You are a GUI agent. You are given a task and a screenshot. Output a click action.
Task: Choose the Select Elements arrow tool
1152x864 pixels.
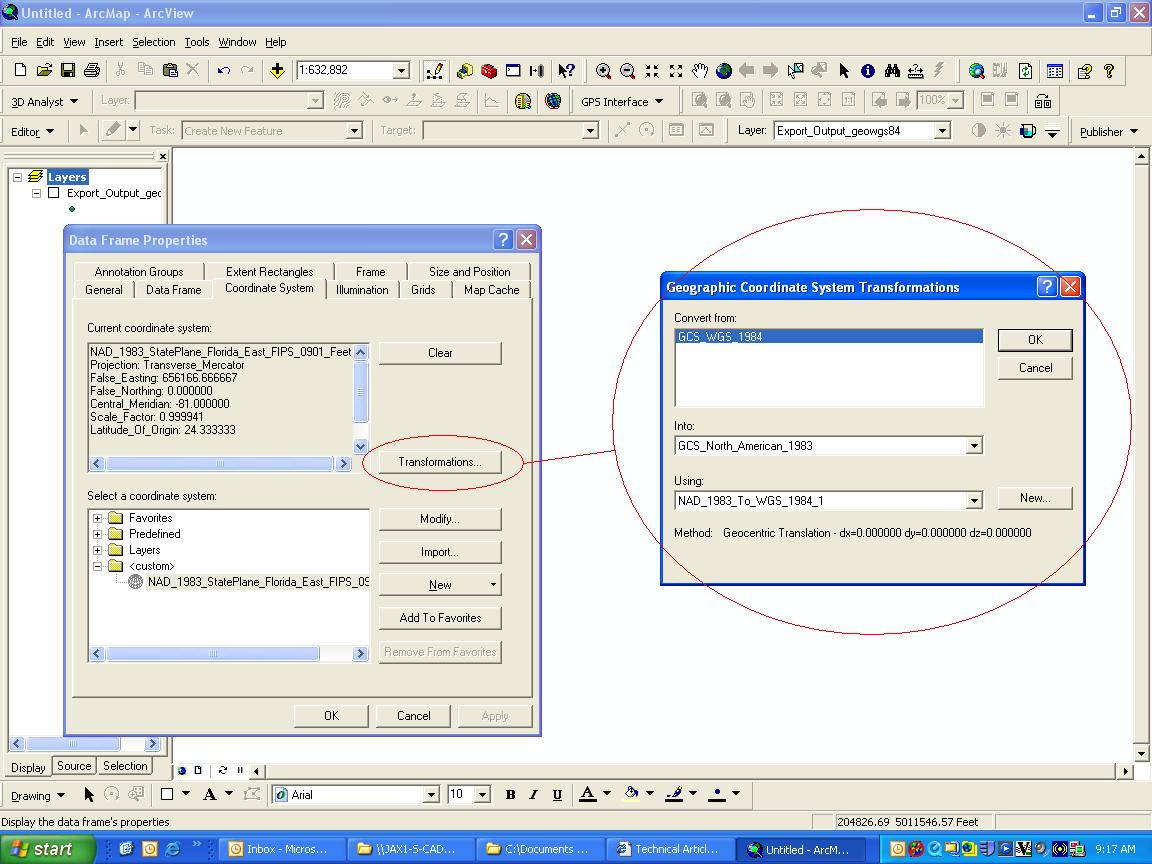tap(843, 71)
